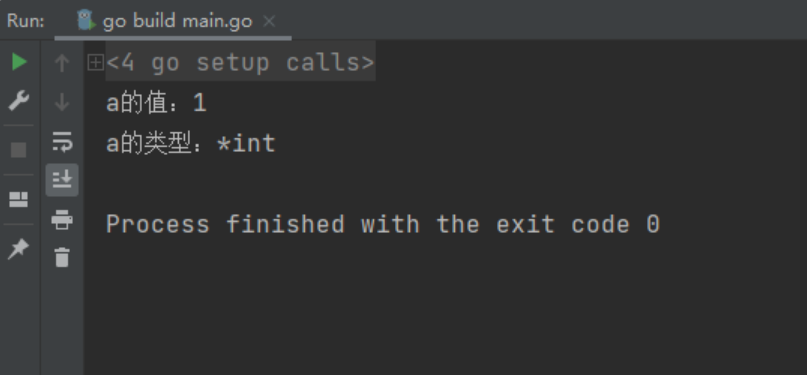Click 'Process finished with the exit code 0'
The image size is (807, 375).
click(x=383, y=224)
